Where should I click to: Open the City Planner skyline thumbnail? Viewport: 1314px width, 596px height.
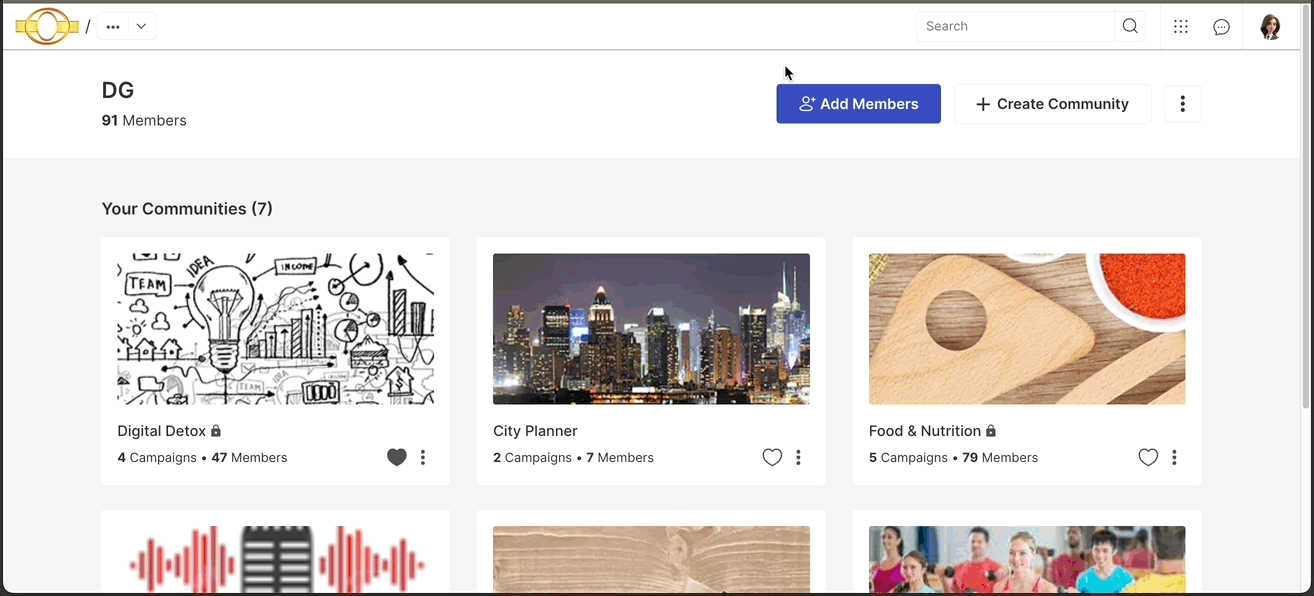[x=651, y=329]
